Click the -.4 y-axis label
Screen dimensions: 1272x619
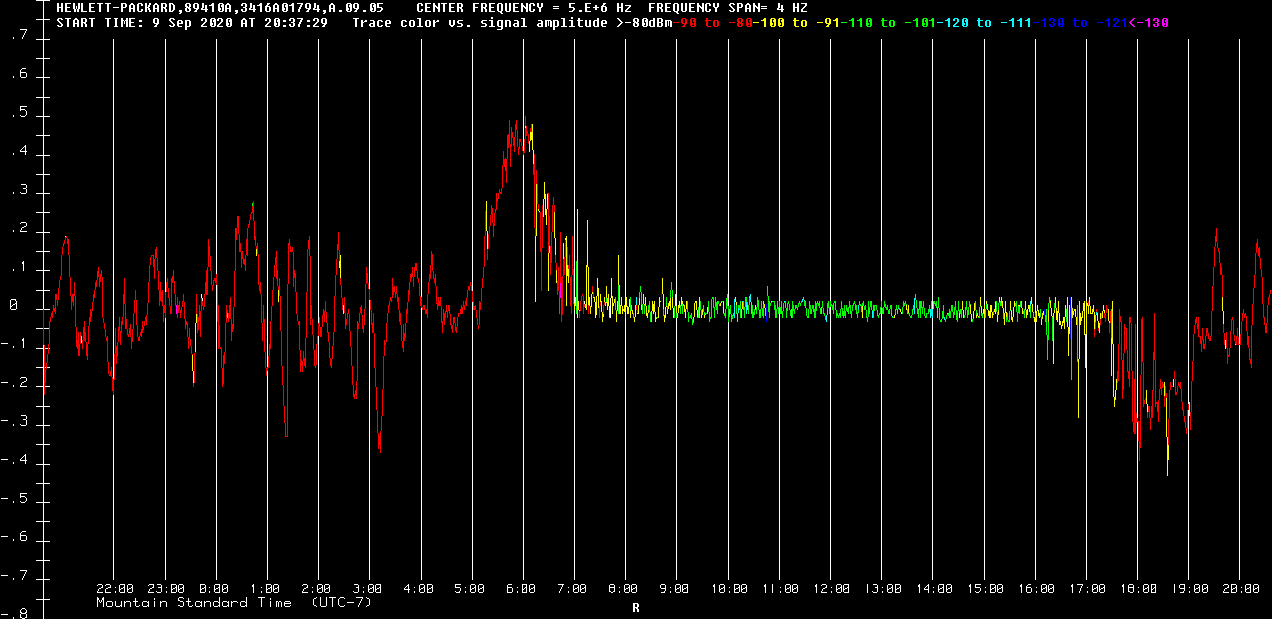[x=15, y=460]
